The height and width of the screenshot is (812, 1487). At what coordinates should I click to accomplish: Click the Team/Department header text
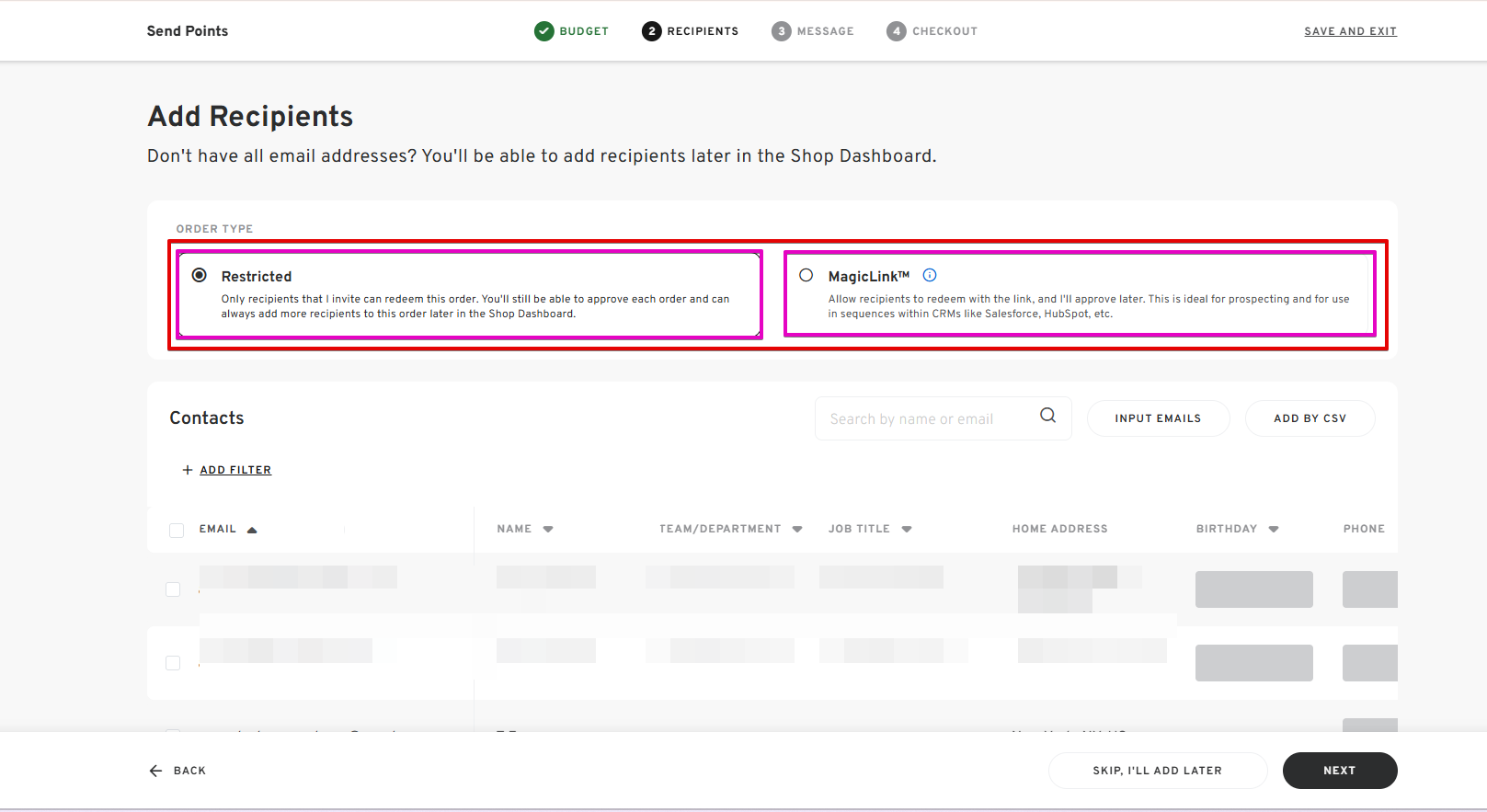point(720,529)
